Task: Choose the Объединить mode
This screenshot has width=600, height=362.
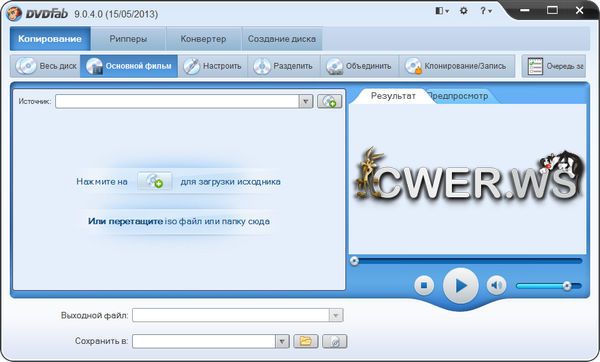Action: pos(360,66)
